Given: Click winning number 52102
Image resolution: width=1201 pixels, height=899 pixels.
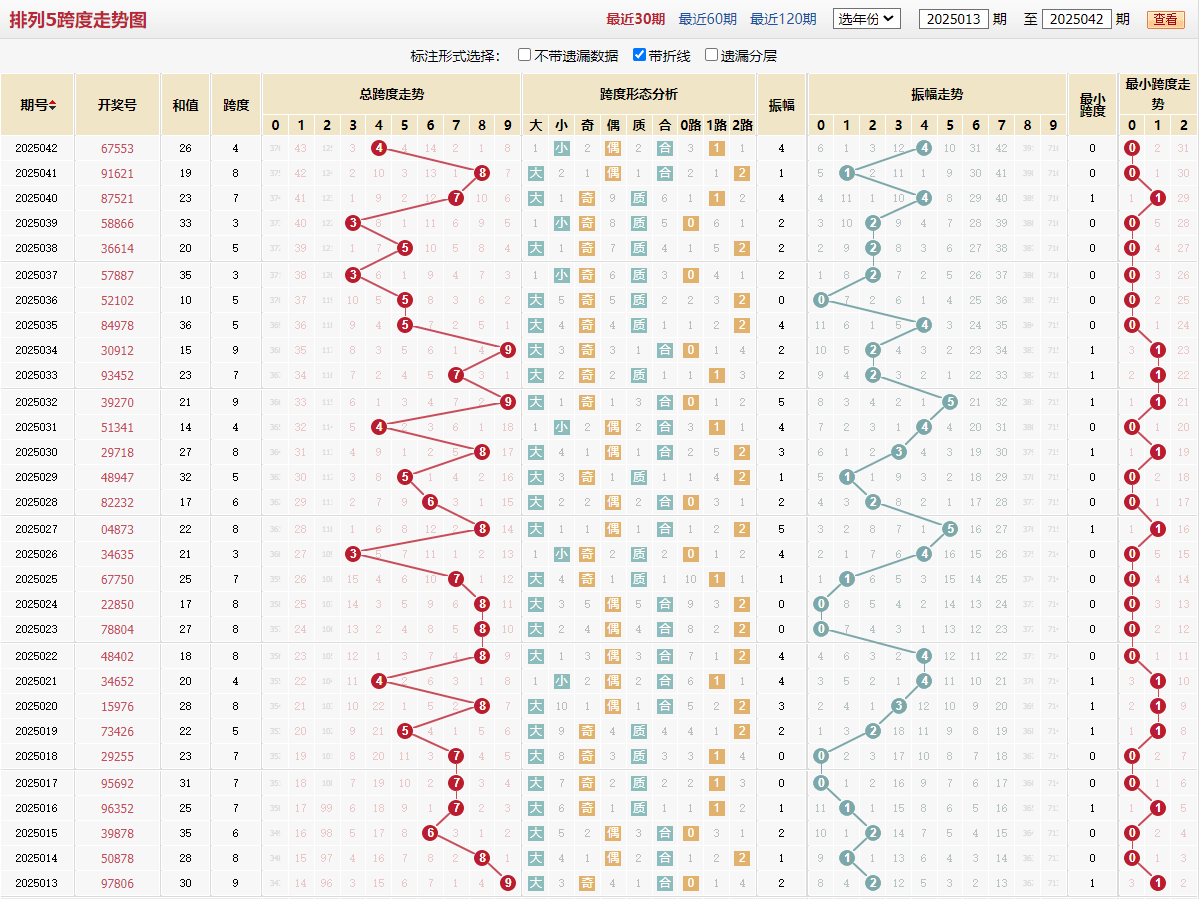Looking at the screenshot, I should 117,300.
